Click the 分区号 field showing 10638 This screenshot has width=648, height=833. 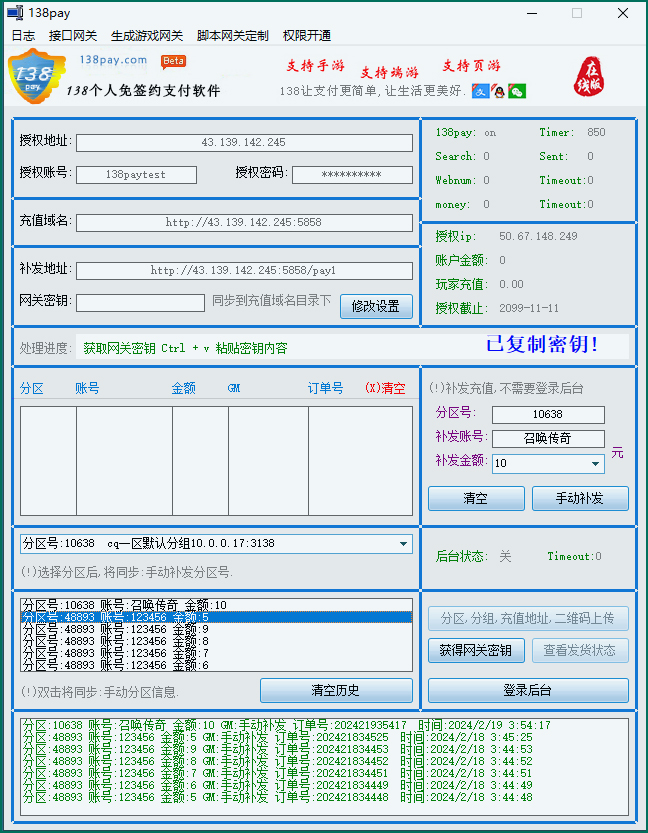click(548, 414)
